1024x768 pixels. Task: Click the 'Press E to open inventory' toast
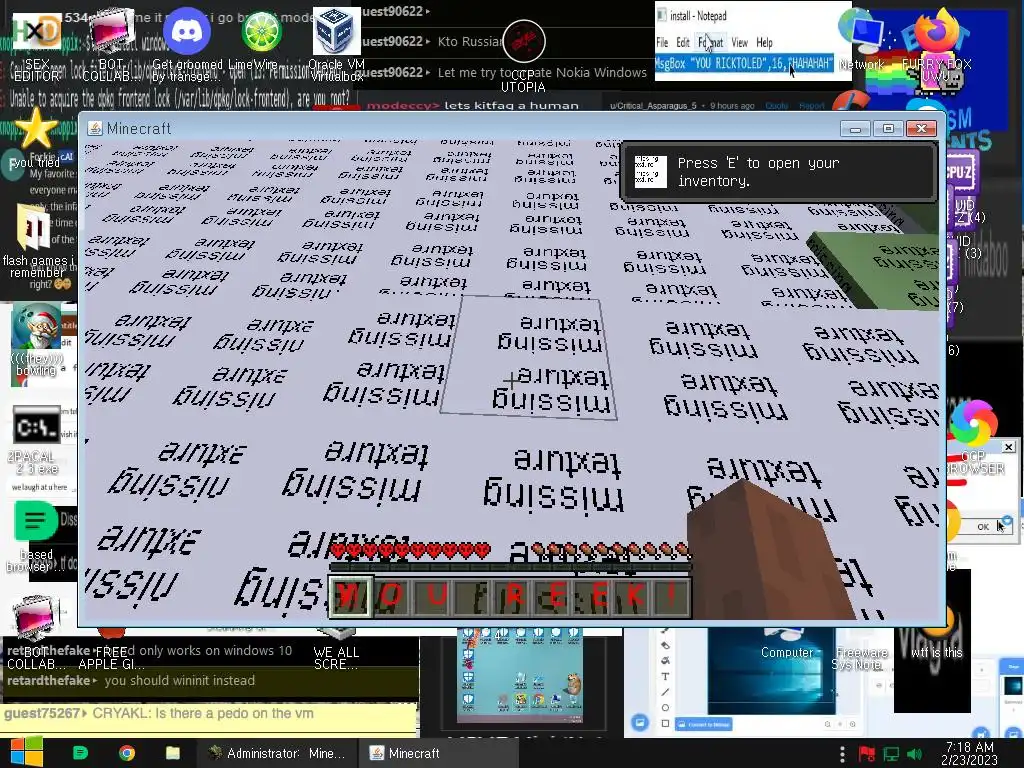[779, 172]
